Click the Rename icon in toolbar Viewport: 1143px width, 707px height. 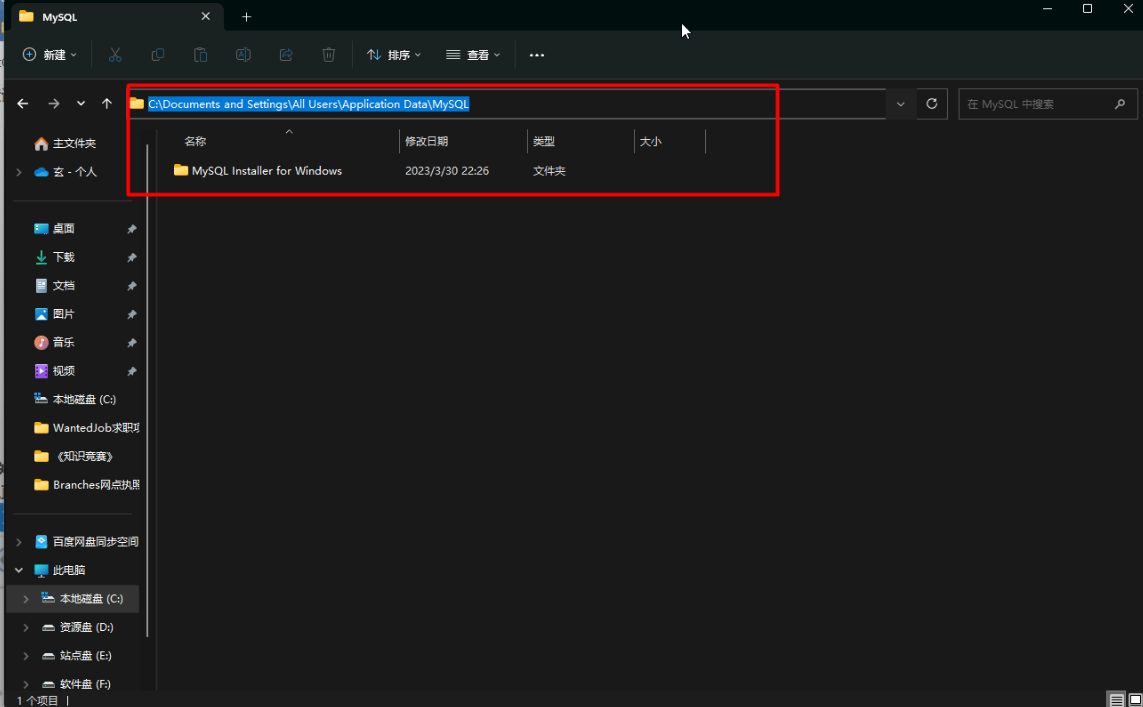243,55
